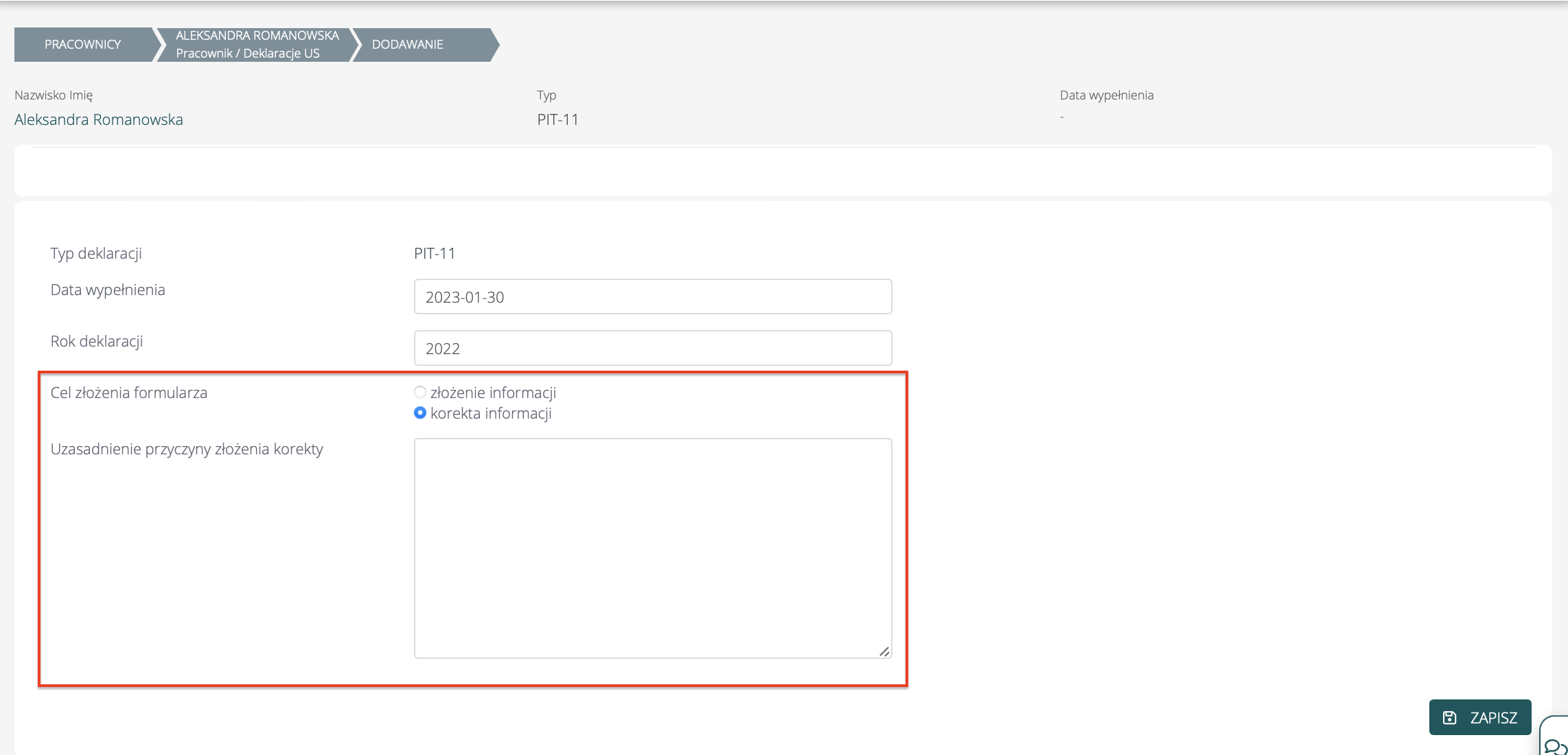
Task: Grab the textarea resize handle corner
Action: coord(884,651)
